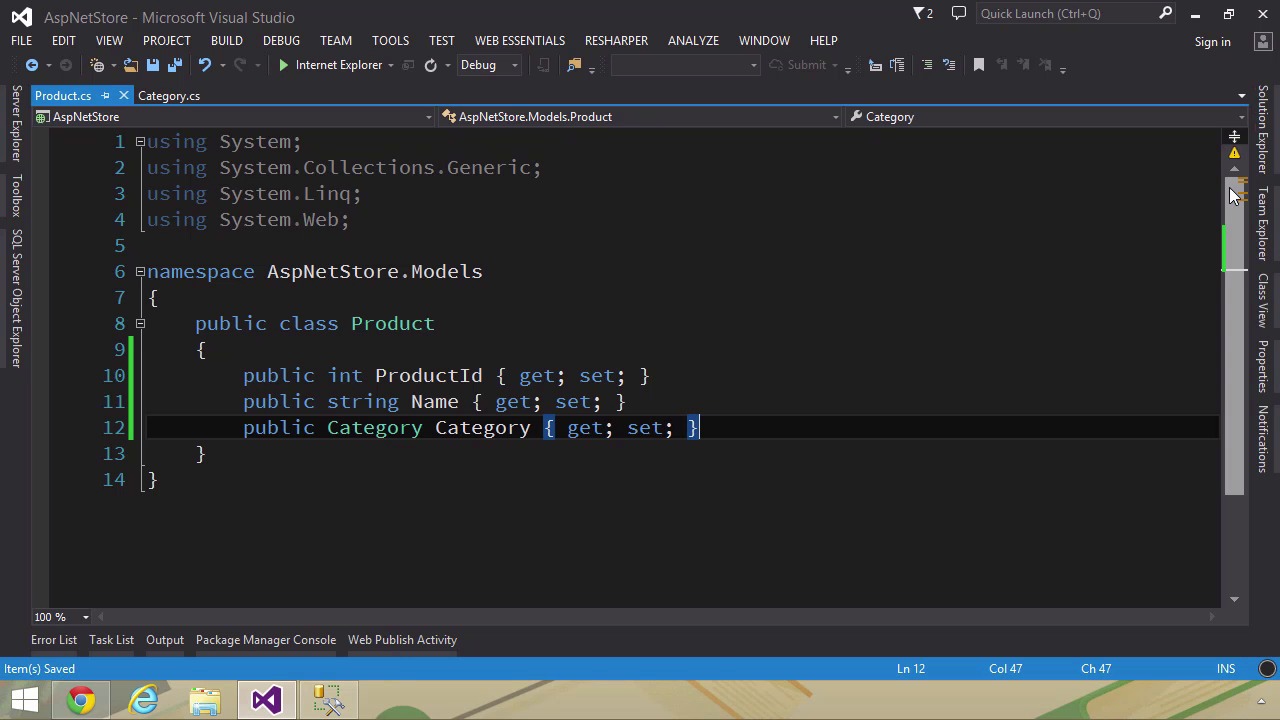Open Google Chrome from the taskbar
This screenshot has width=1280, height=720.
[x=82, y=700]
